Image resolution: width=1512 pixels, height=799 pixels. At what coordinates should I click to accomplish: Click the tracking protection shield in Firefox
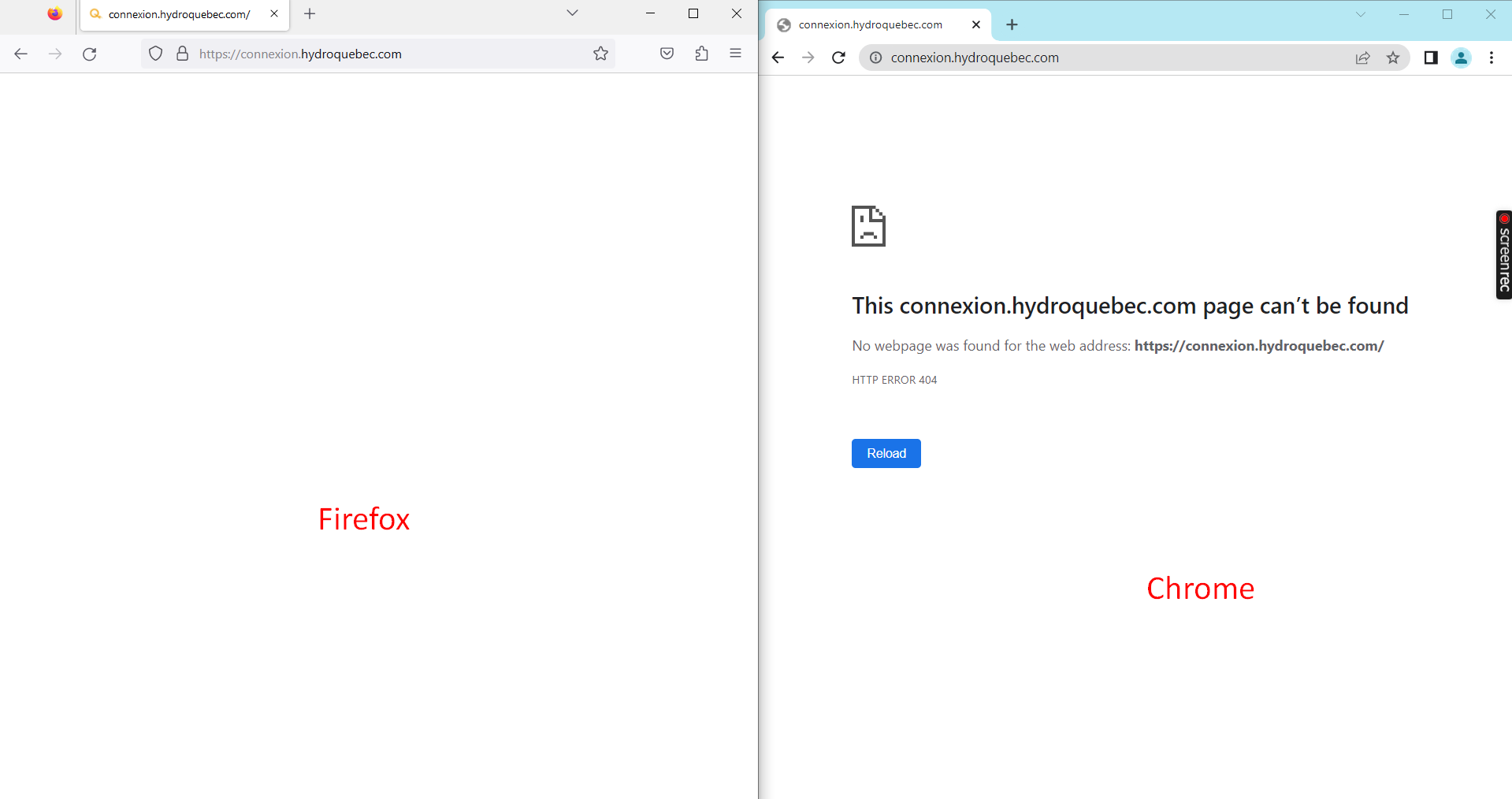pyautogui.click(x=155, y=54)
